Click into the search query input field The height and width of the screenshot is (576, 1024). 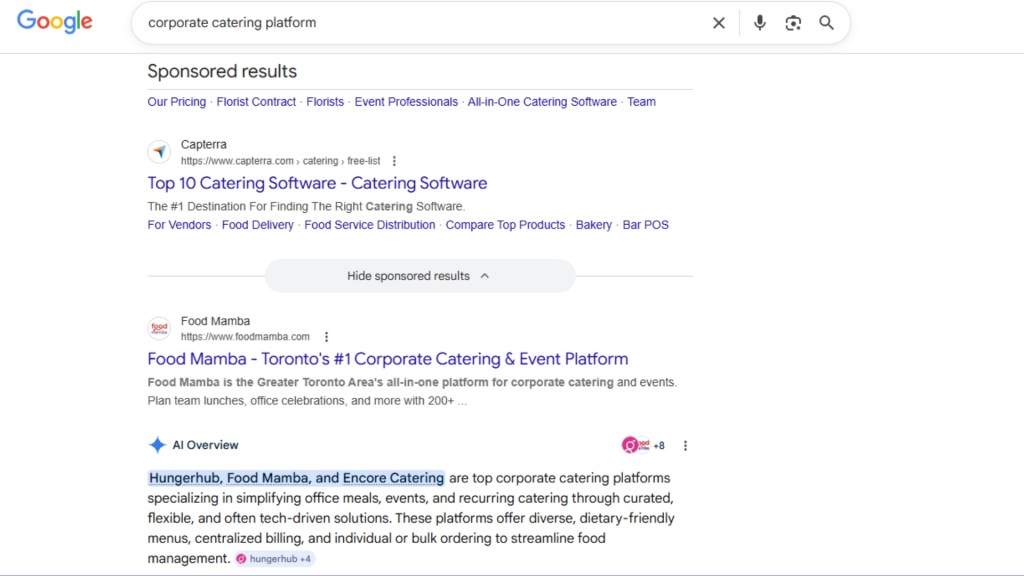tap(420, 23)
